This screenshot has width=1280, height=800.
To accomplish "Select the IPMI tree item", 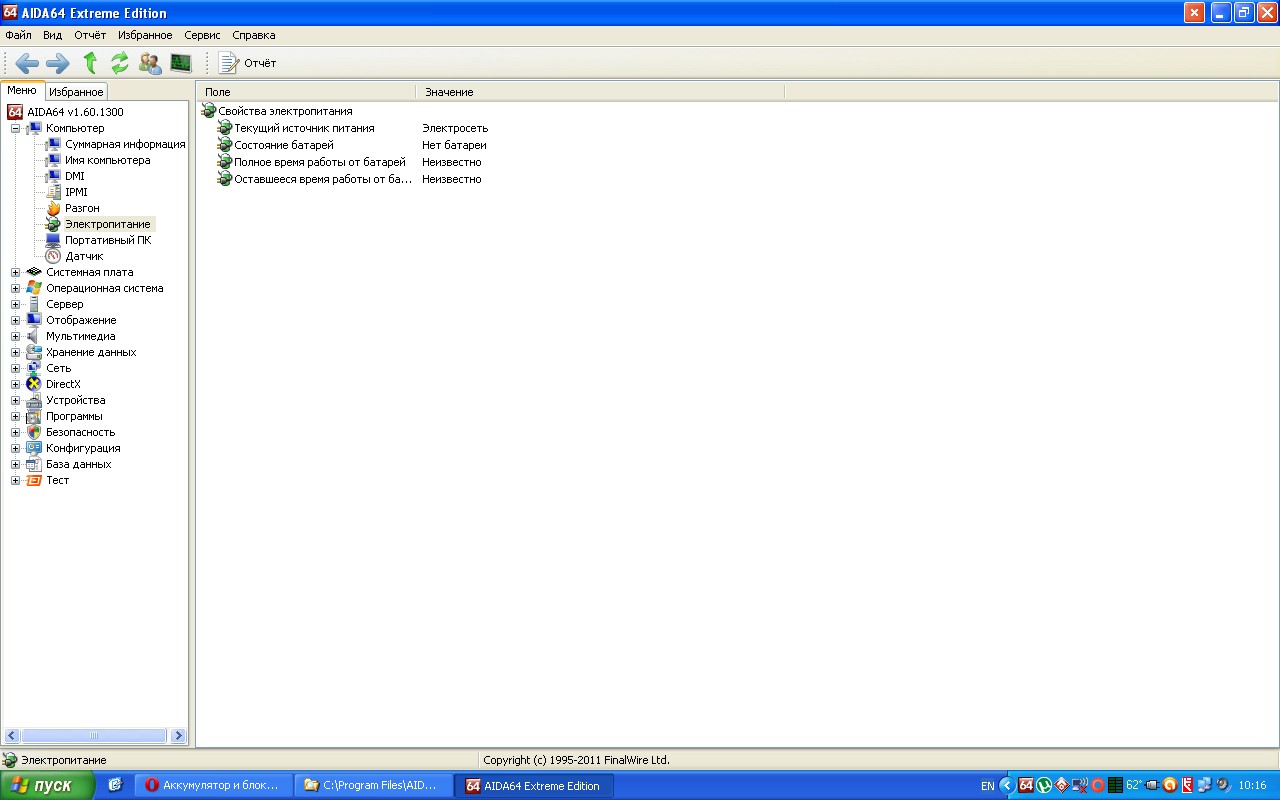I will pos(76,192).
